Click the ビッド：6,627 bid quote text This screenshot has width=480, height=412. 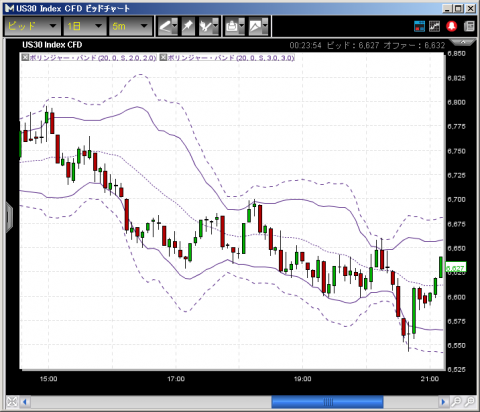(353, 46)
